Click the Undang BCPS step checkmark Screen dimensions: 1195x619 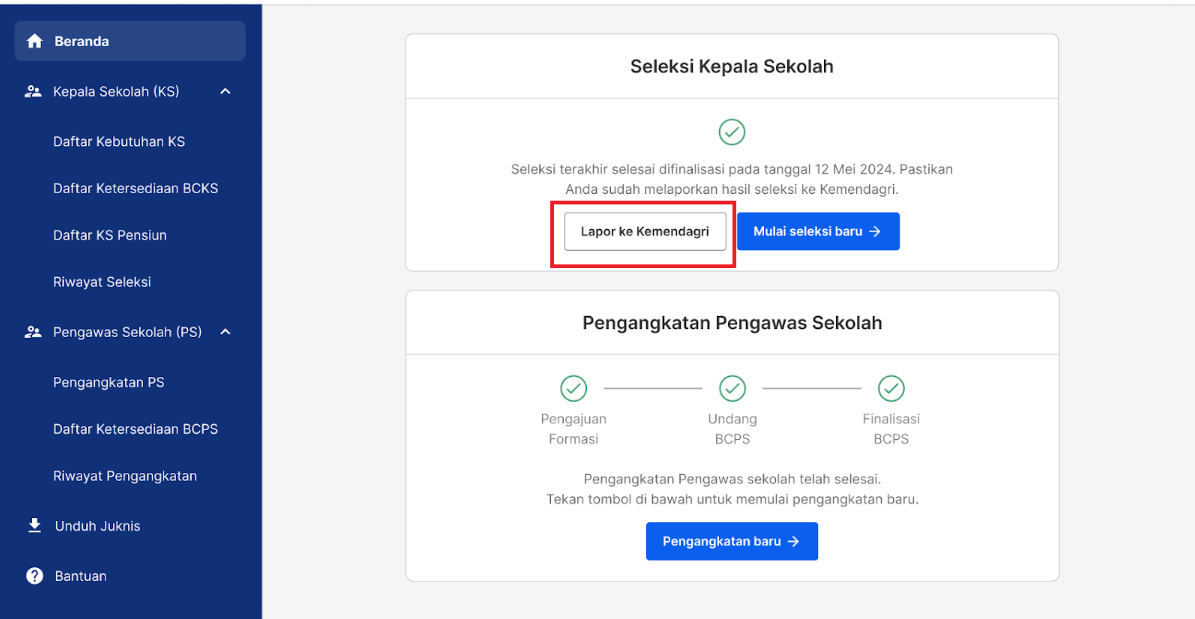click(x=732, y=388)
